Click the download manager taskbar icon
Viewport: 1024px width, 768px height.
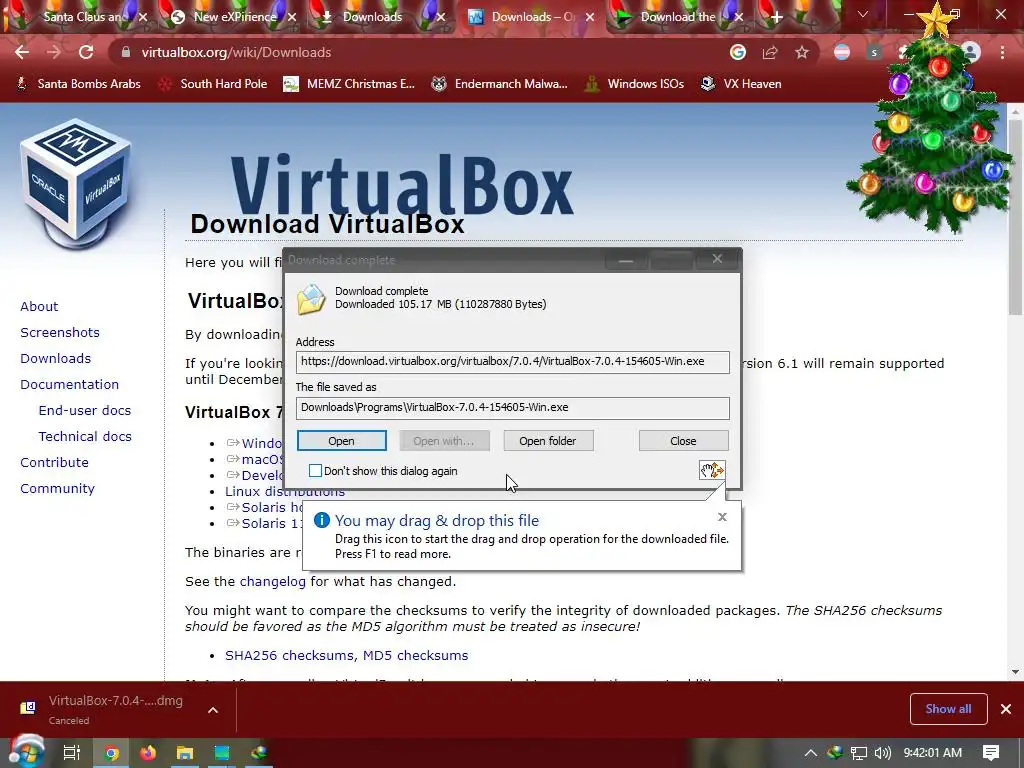click(x=259, y=753)
